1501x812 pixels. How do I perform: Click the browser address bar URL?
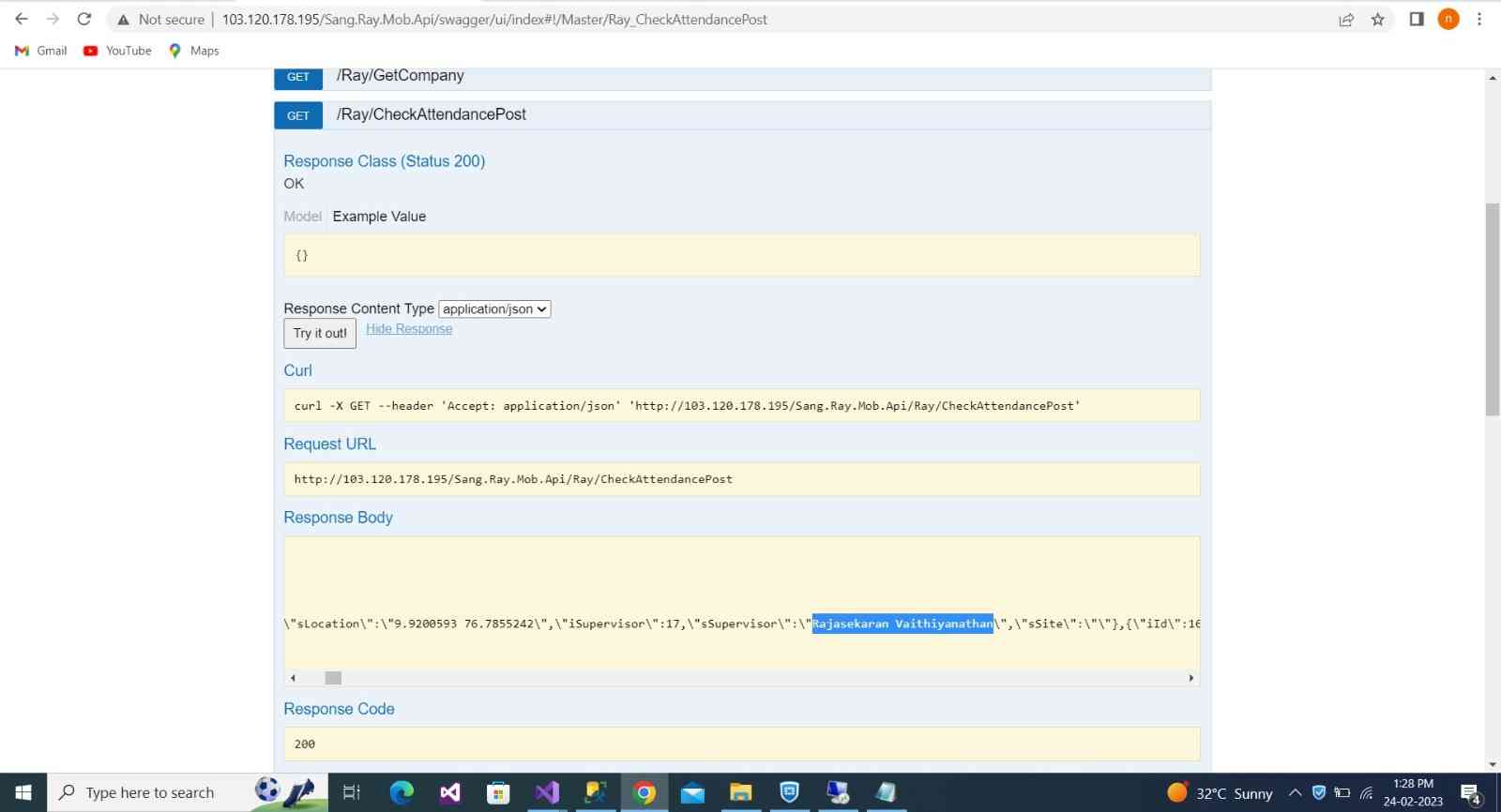coord(494,19)
